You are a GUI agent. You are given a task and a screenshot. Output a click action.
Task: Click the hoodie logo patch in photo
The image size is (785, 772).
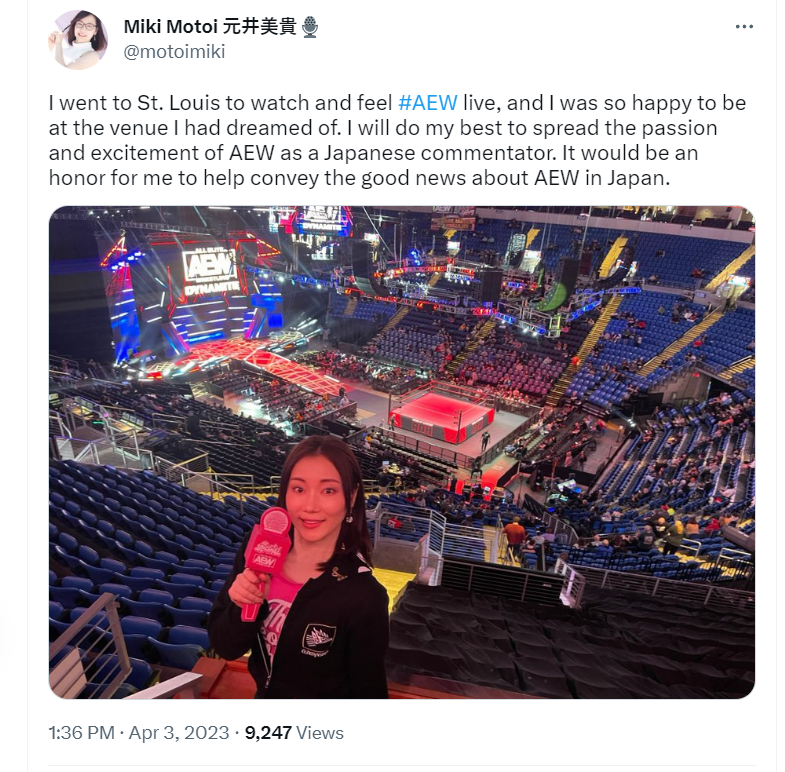click(x=318, y=639)
